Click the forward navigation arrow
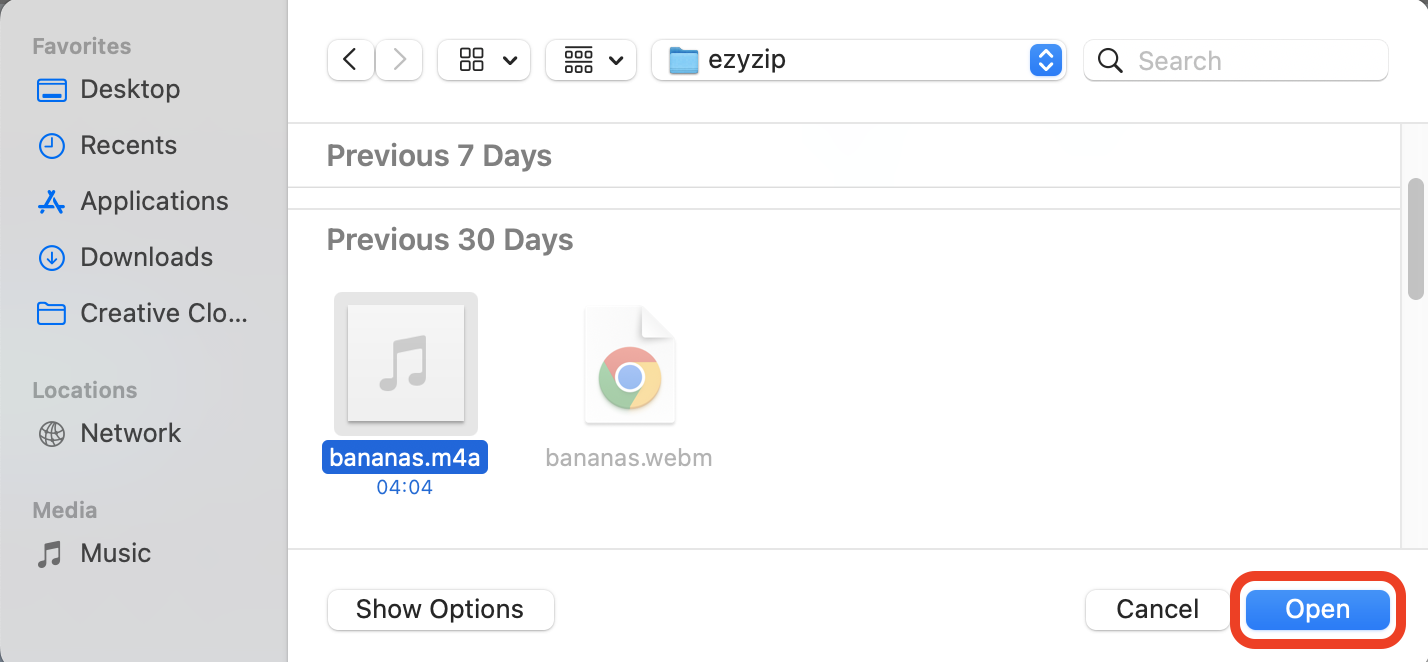Image resolution: width=1428 pixels, height=662 pixels. [398, 59]
